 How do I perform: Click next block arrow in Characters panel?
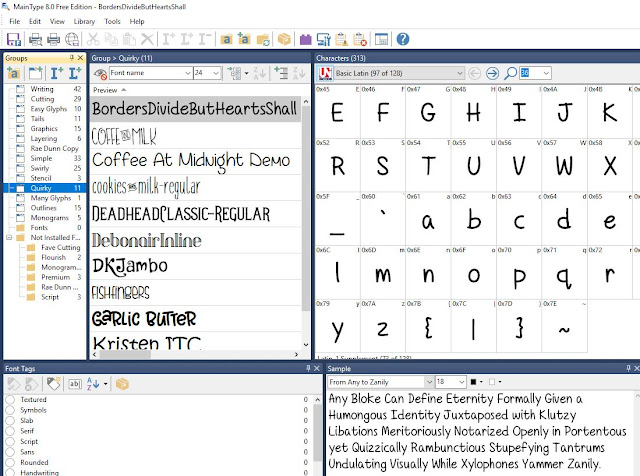click(x=492, y=73)
